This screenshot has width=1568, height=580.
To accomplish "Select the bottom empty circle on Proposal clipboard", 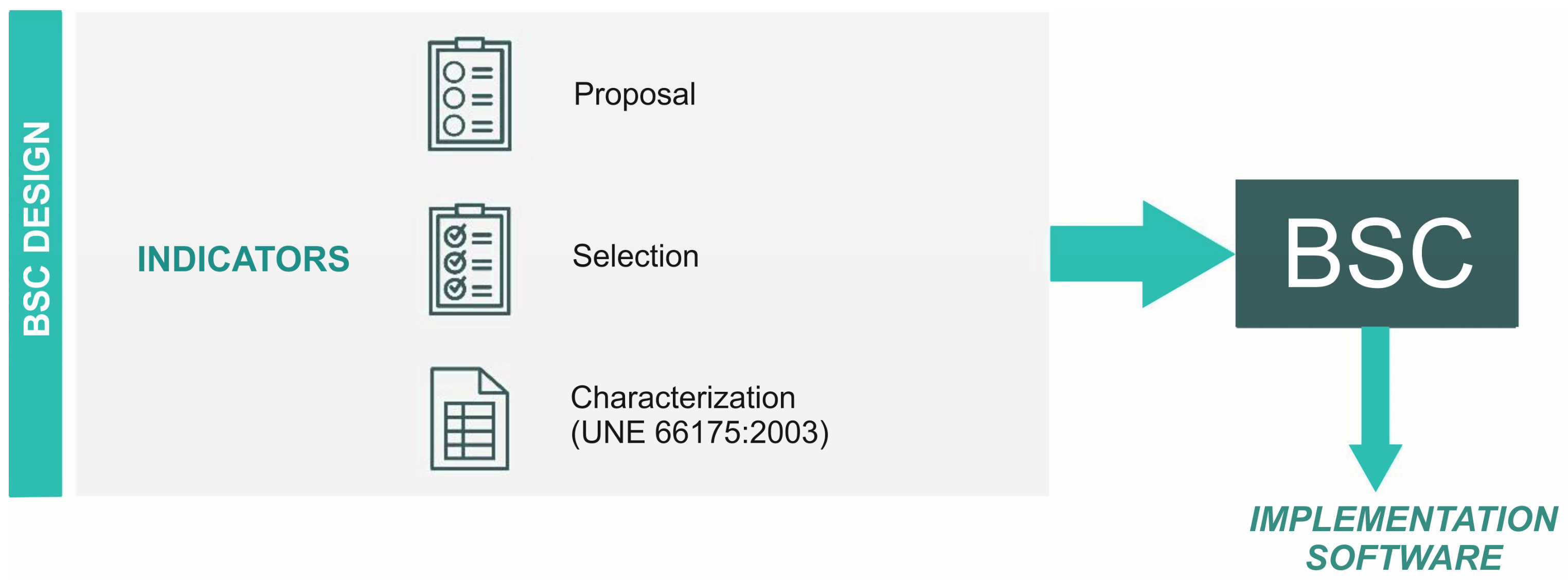I will click(x=454, y=125).
